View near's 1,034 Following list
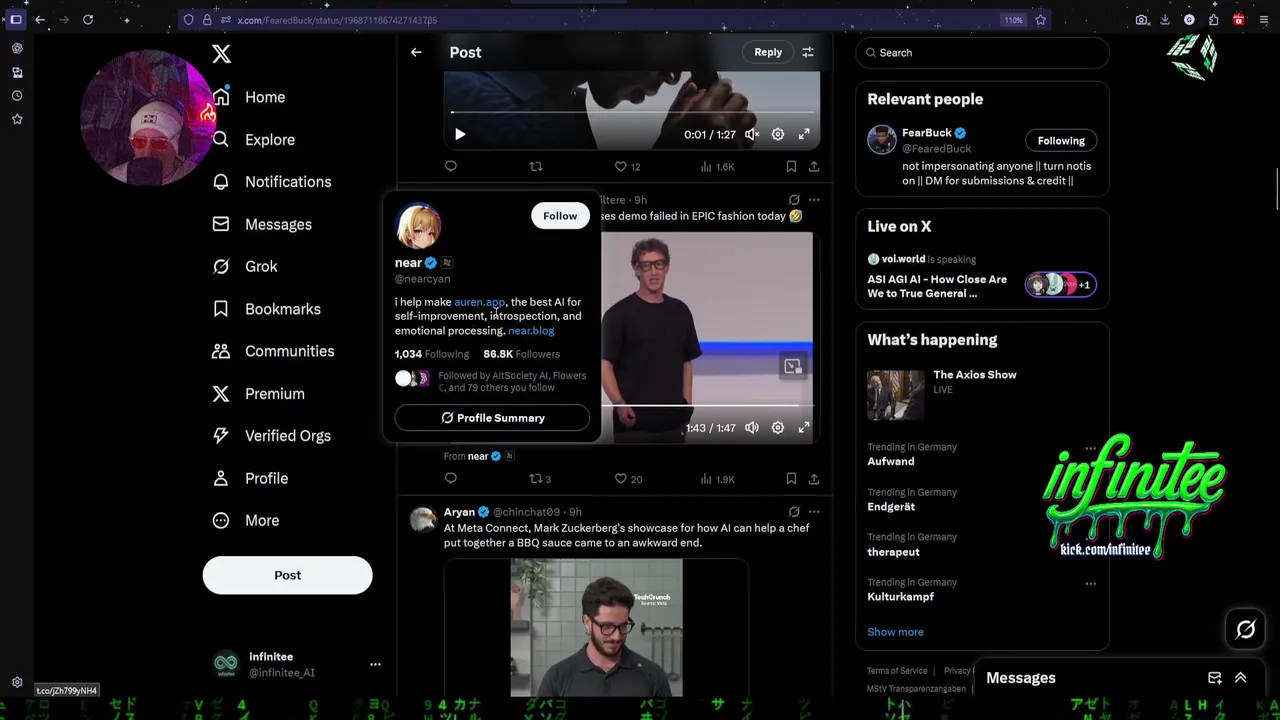The height and width of the screenshot is (720, 1280). point(432,354)
